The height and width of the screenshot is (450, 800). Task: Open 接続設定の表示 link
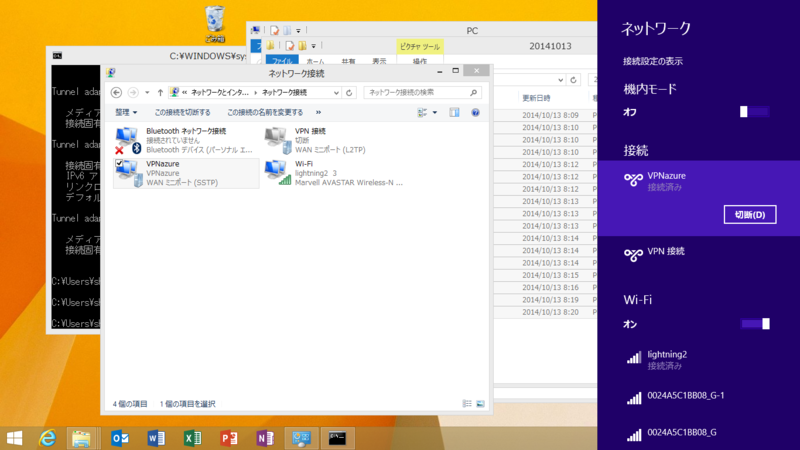[x=653, y=61]
